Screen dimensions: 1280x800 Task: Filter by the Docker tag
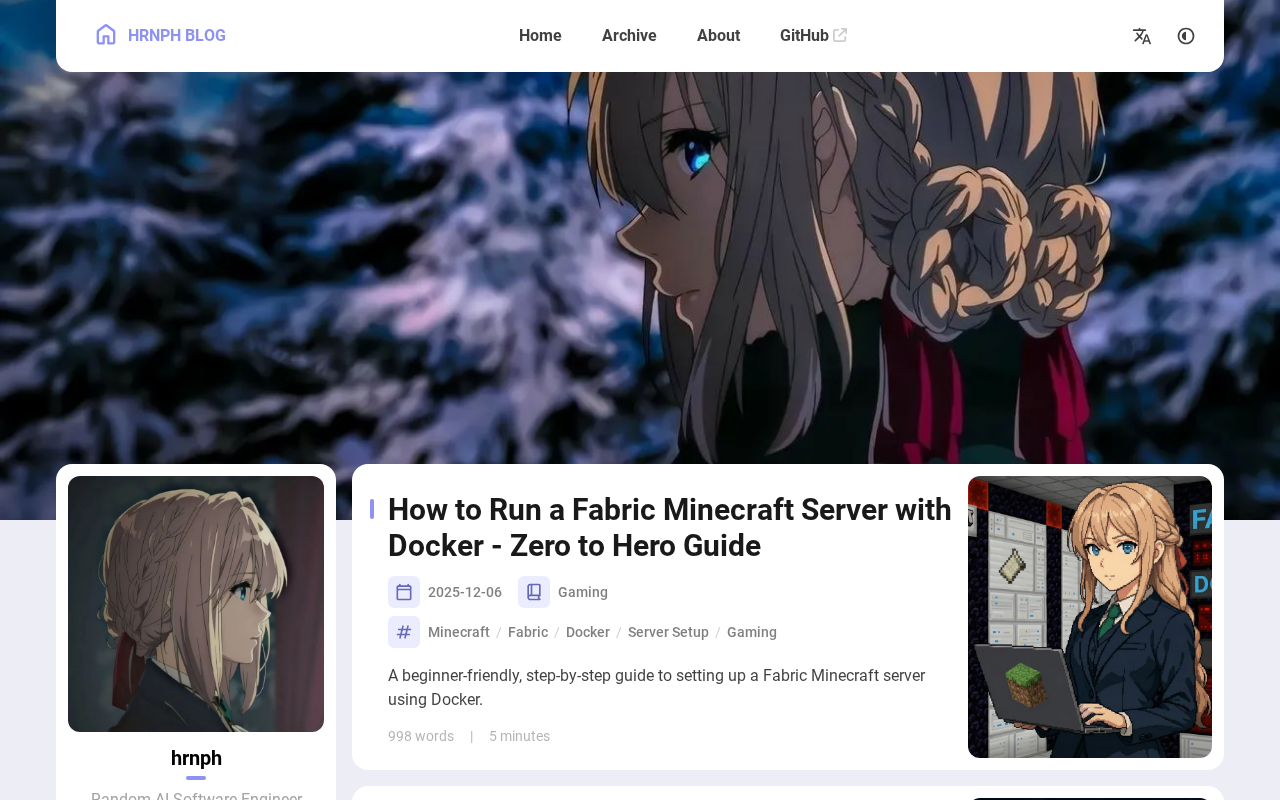588,632
